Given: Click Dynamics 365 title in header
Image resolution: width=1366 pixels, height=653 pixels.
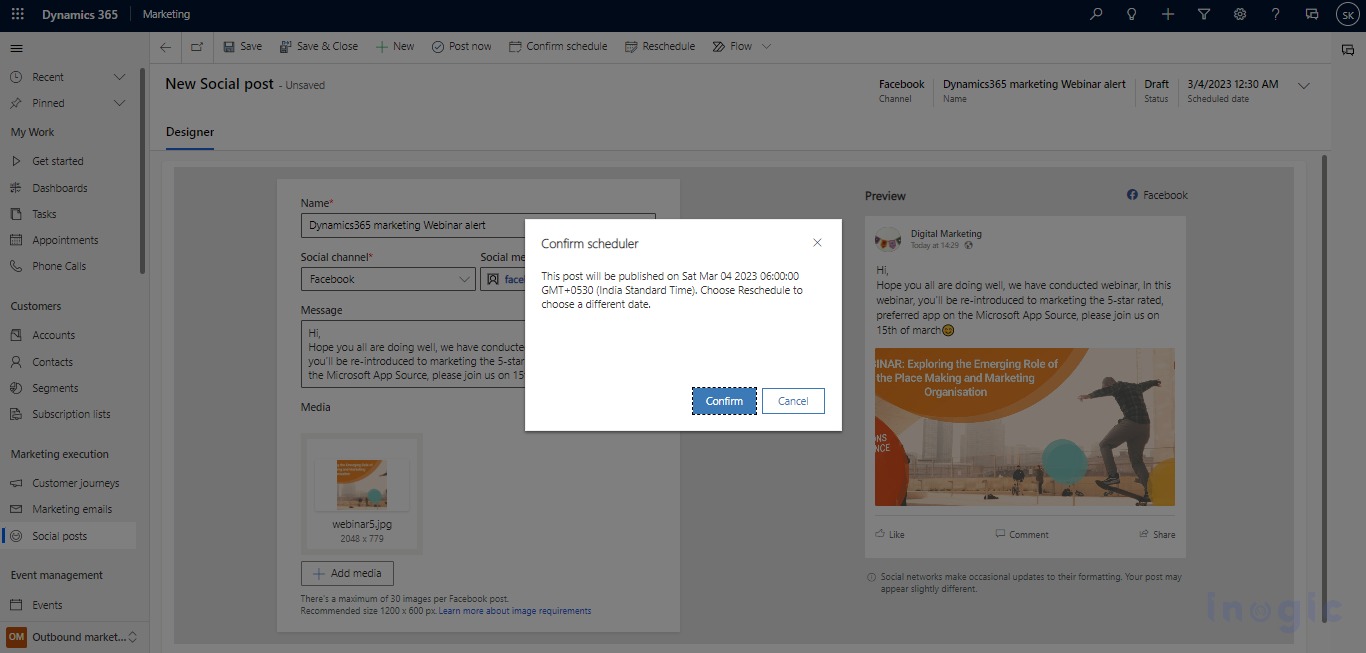Looking at the screenshot, I should coord(80,15).
